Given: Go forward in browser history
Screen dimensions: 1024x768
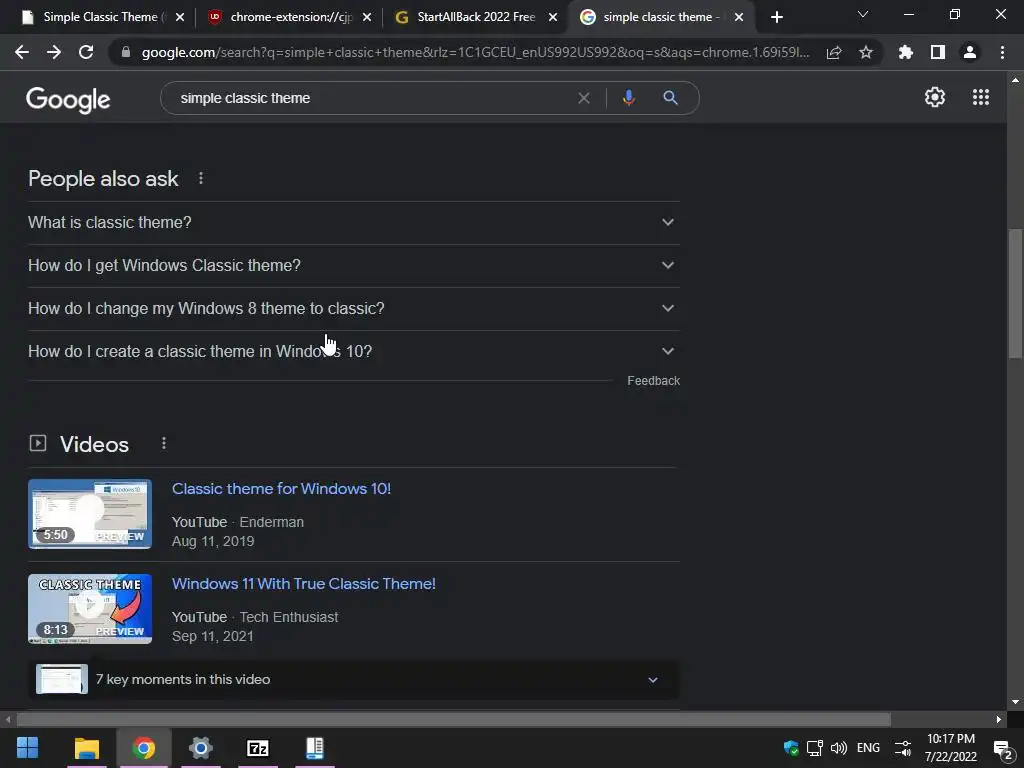Looking at the screenshot, I should [x=54, y=52].
